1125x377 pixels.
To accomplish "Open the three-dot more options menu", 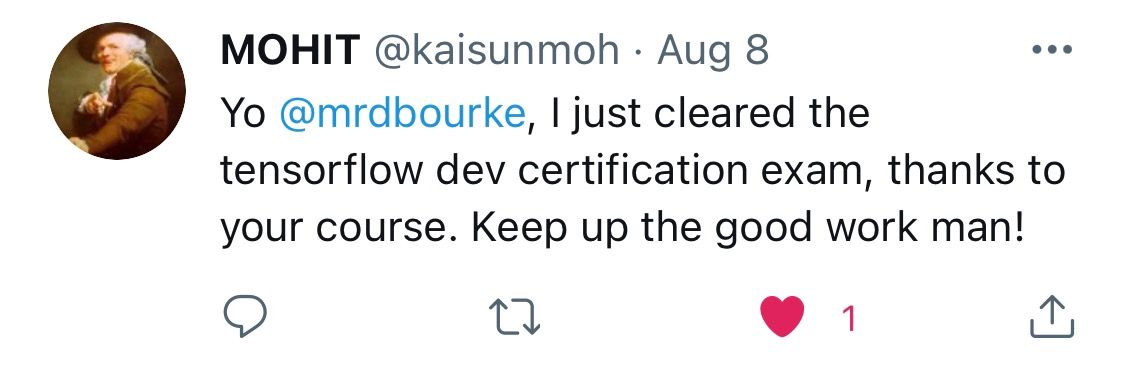I will (x=1051, y=50).
